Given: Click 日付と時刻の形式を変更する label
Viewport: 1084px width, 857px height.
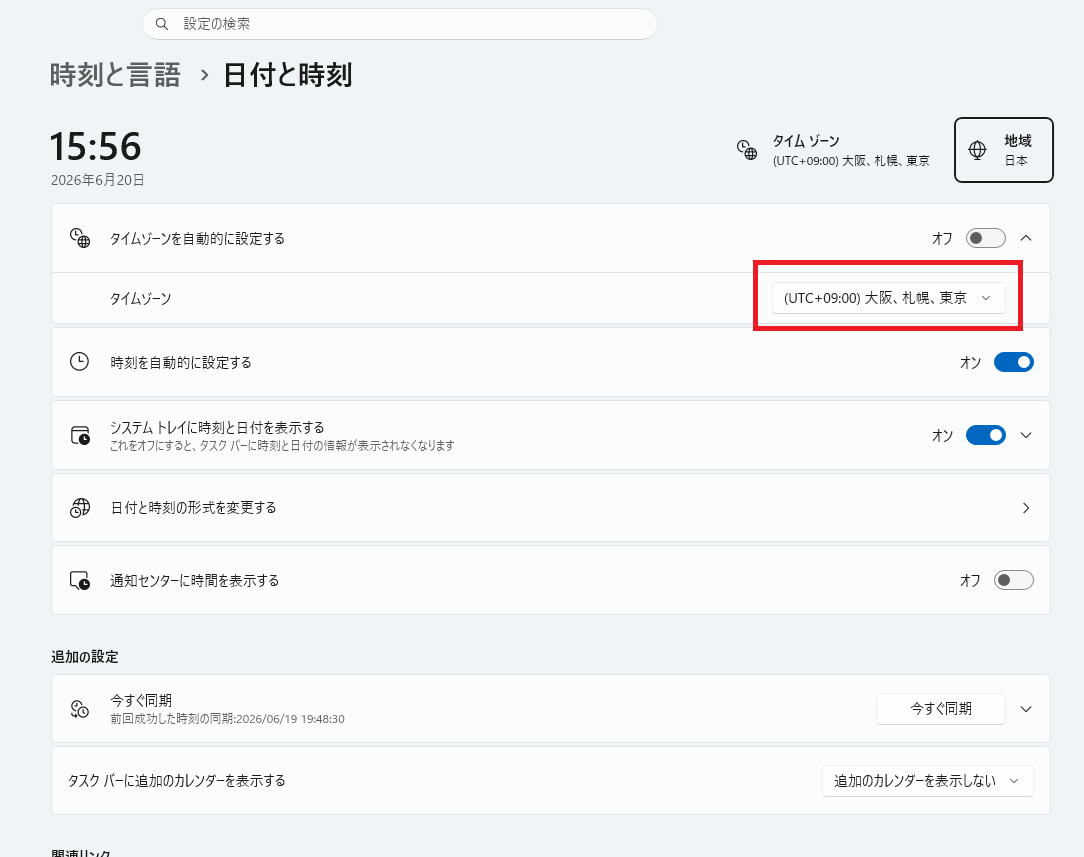Looking at the screenshot, I should tap(194, 508).
